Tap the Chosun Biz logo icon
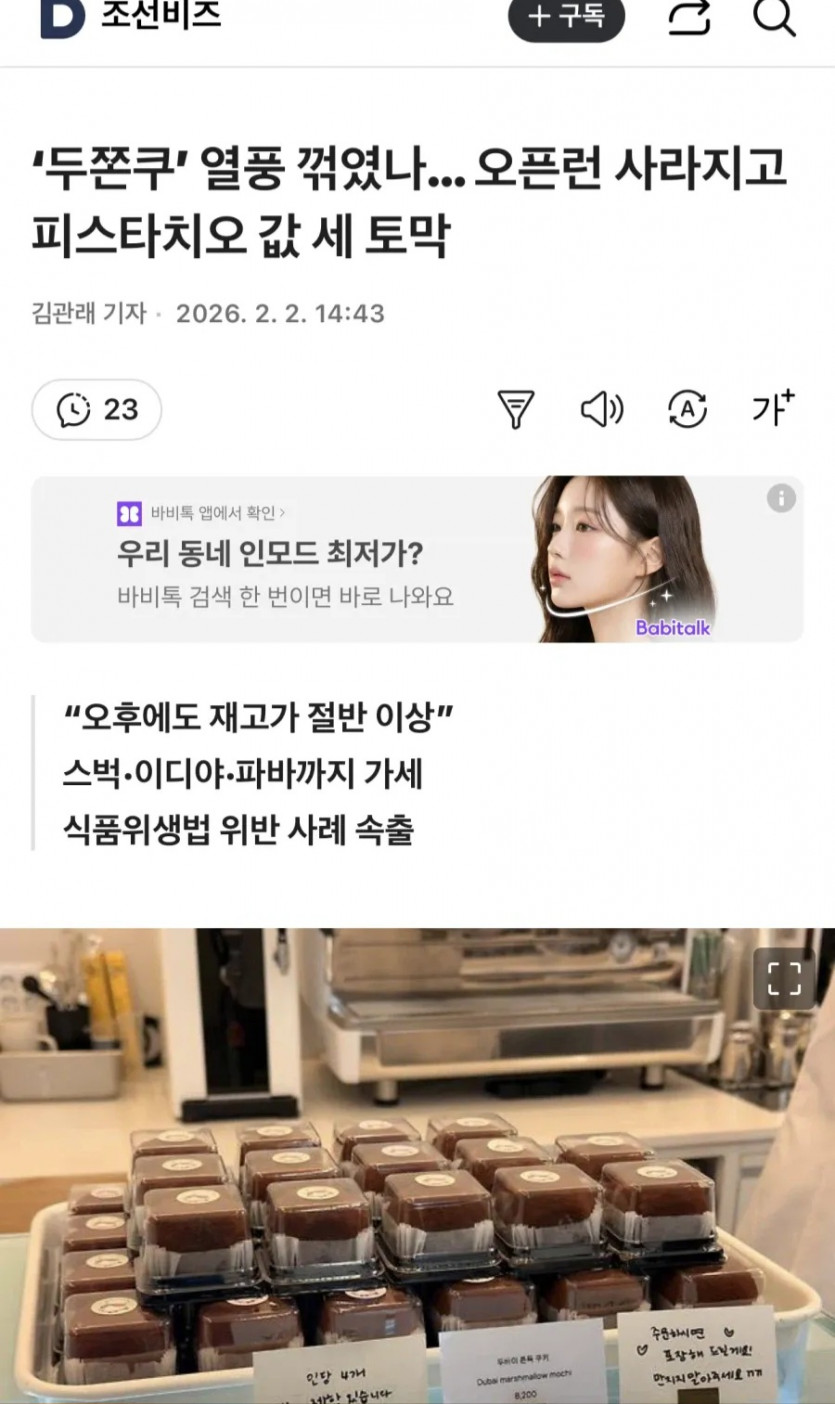The width and height of the screenshot is (835, 1404). coord(63,18)
